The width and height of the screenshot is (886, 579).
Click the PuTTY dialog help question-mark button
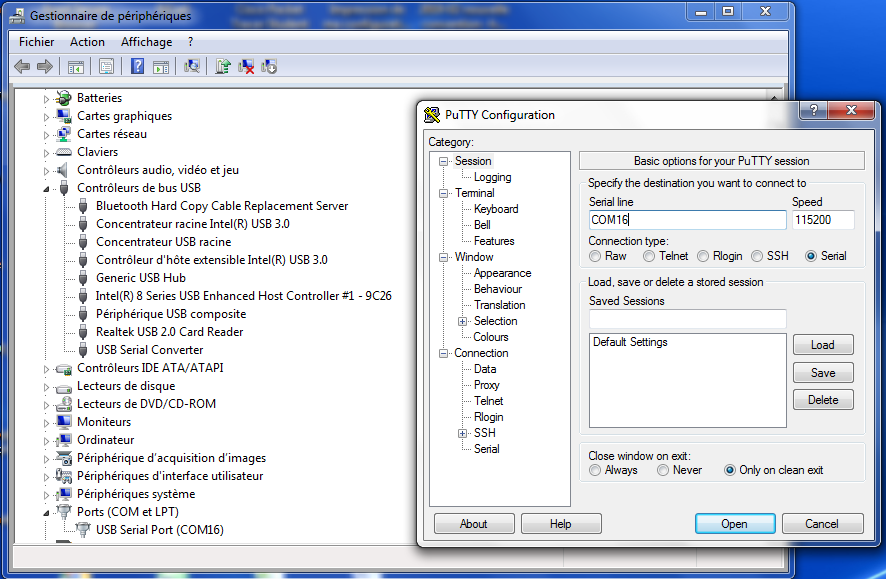point(814,110)
